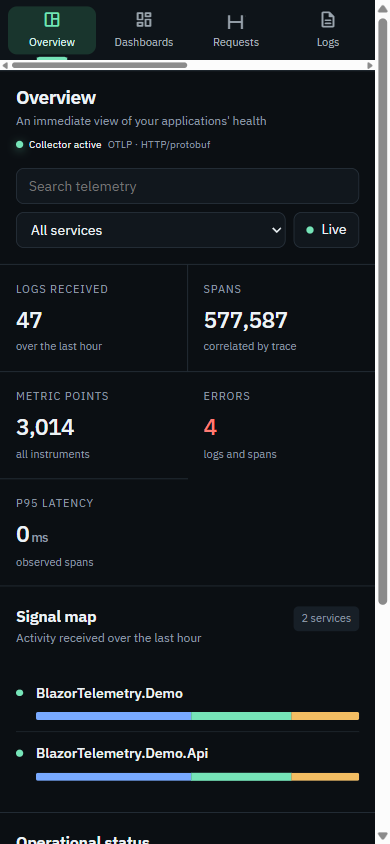Click the horizontal tab-bar scrollbar thumb
Image resolution: width=390 pixels, height=844 pixels.
(x=100, y=65)
